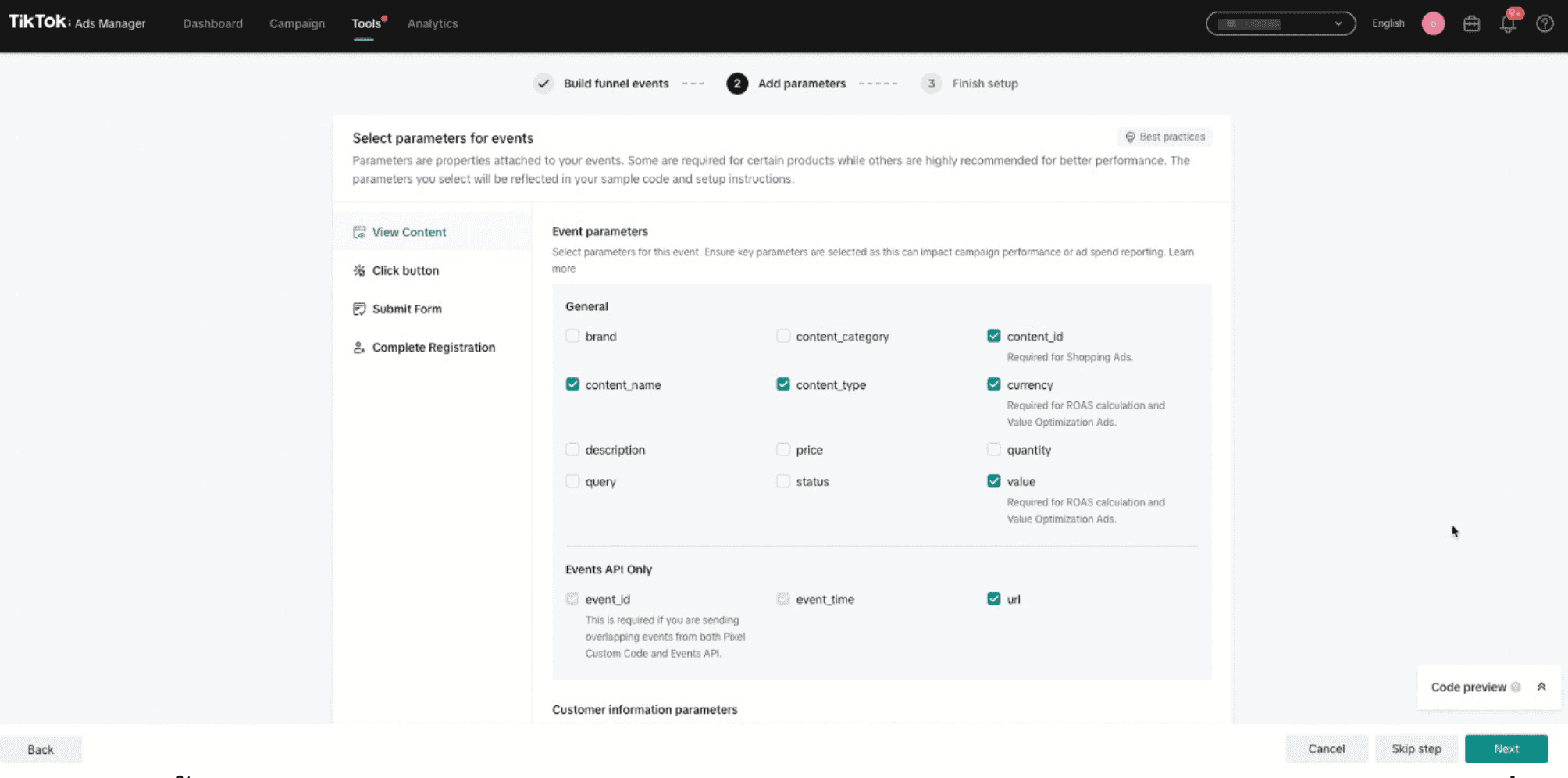This screenshot has width=1568, height=778.
Task: Select the Complete Registration event
Action: coord(433,347)
